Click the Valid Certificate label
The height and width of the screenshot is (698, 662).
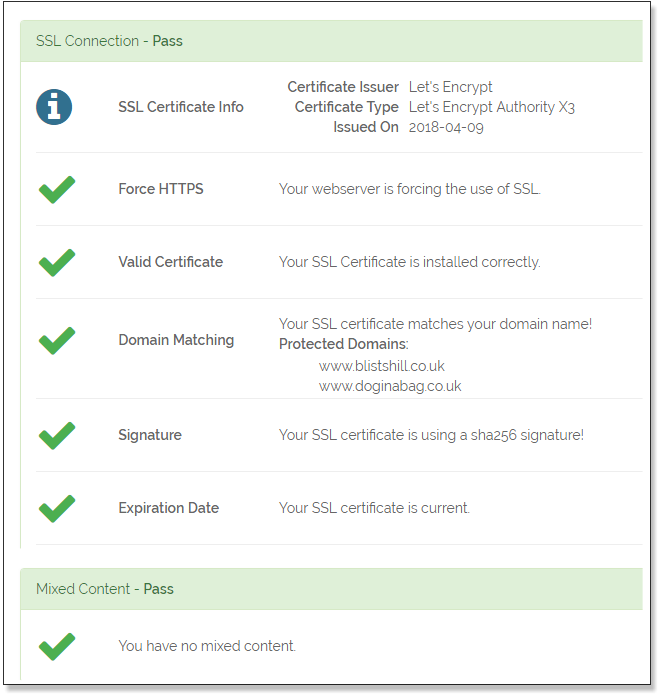point(171,262)
